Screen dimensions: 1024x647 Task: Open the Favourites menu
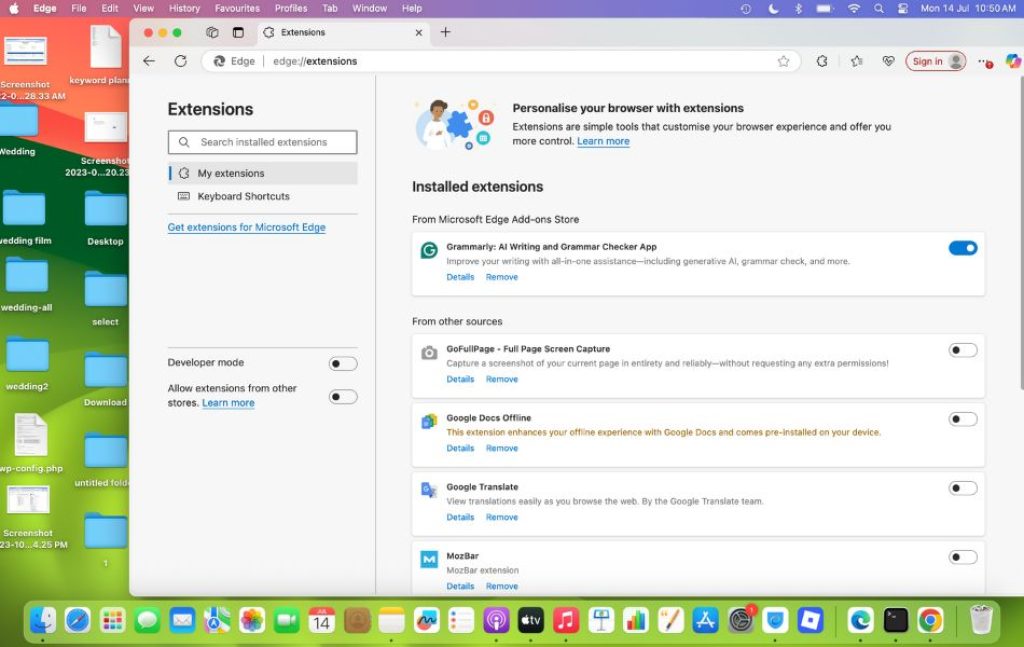pyautogui.click(x=237, y=8)
